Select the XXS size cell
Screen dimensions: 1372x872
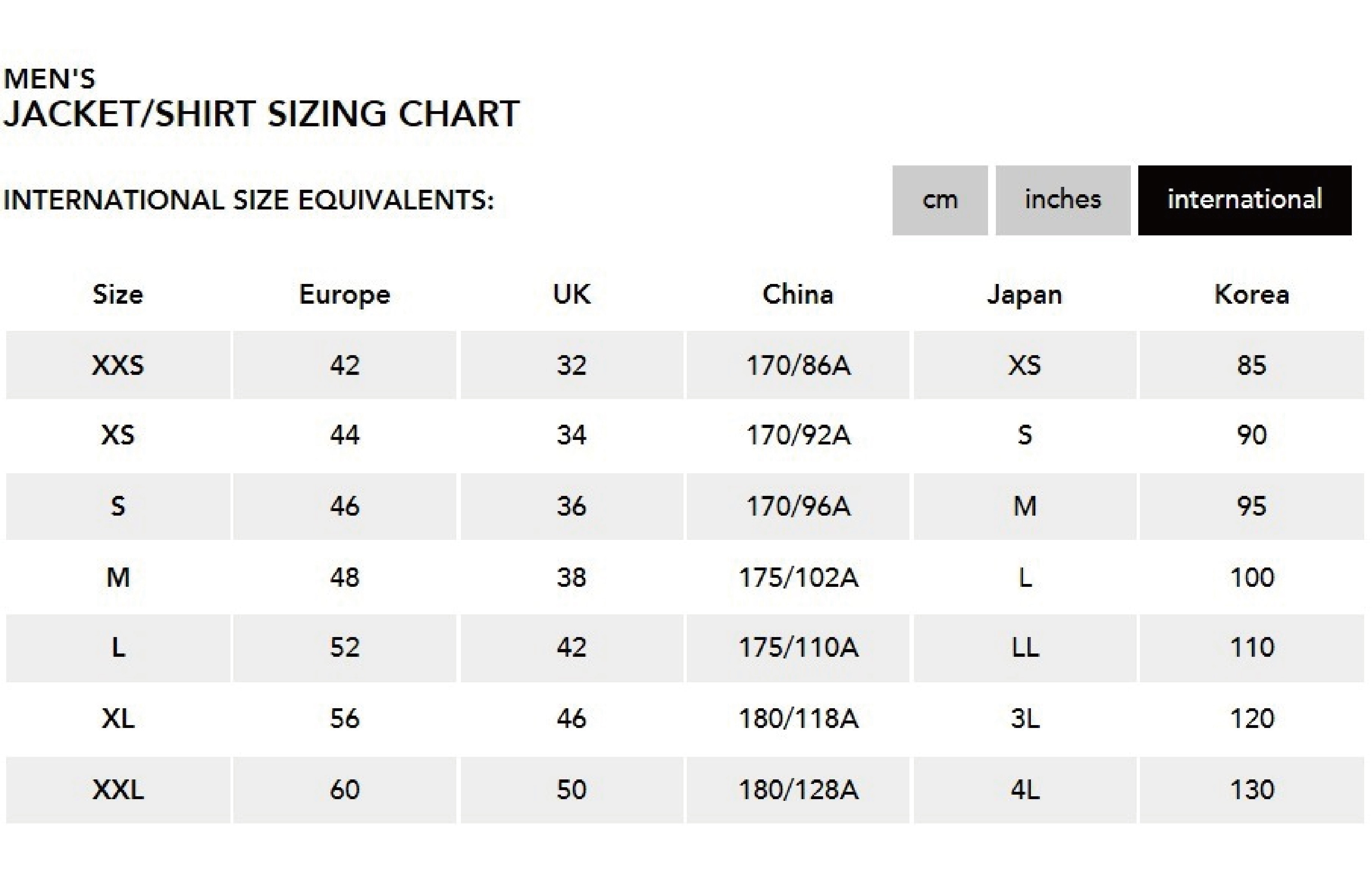[118, 365]
